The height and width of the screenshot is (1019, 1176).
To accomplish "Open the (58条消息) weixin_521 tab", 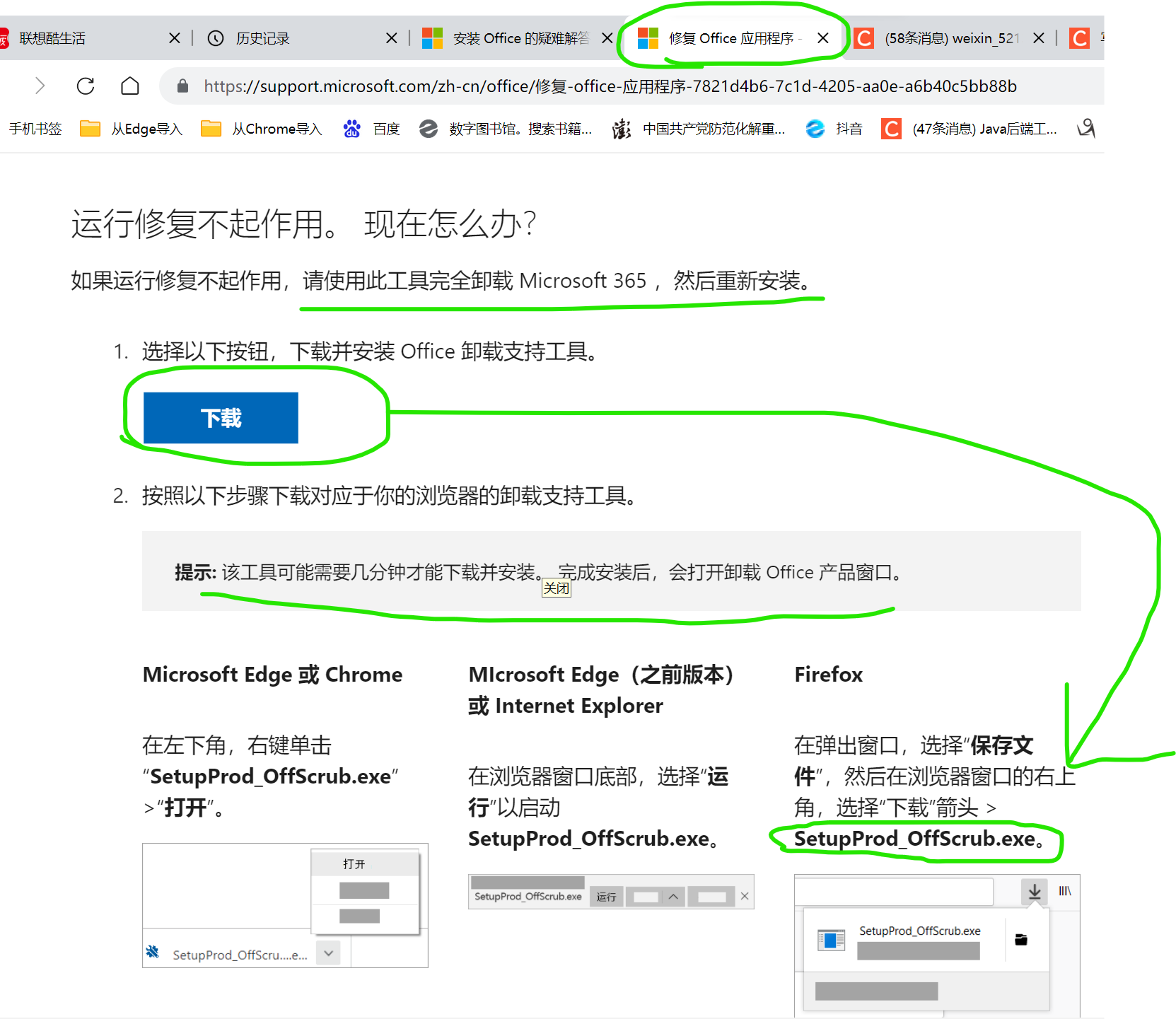I will (952, 38).
